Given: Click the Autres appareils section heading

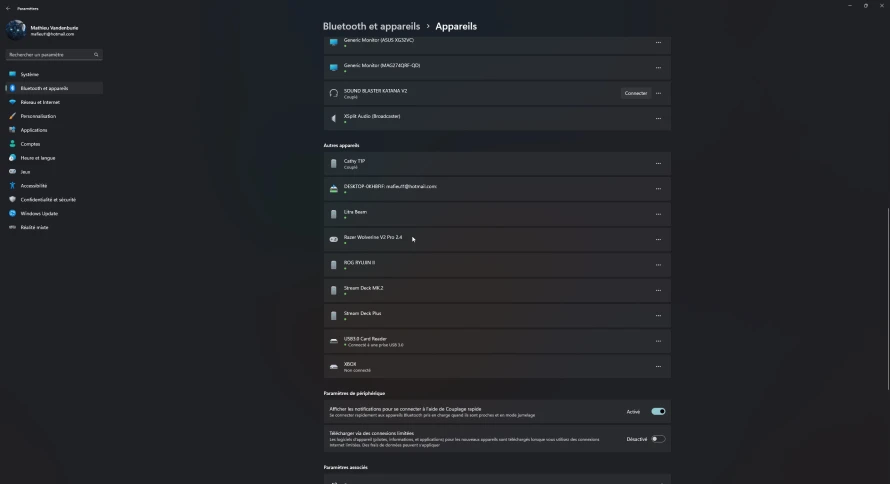Looking at the screenshot, I should [341, 145].
